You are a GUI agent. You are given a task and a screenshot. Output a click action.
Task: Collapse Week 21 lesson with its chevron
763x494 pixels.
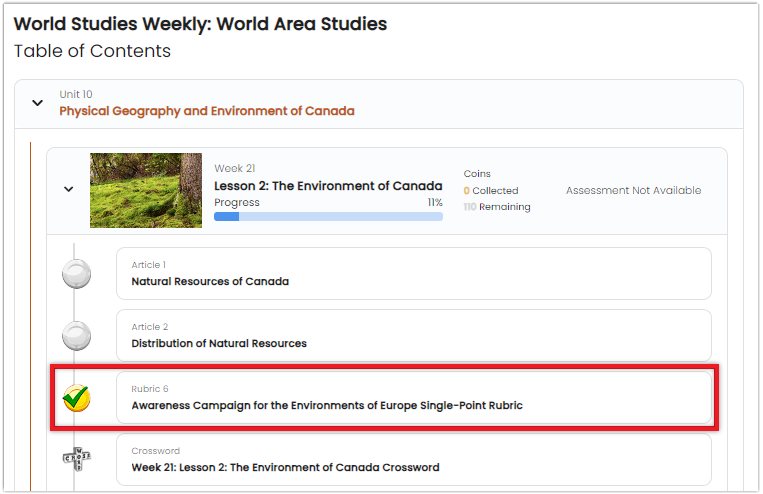click(69, 189)
